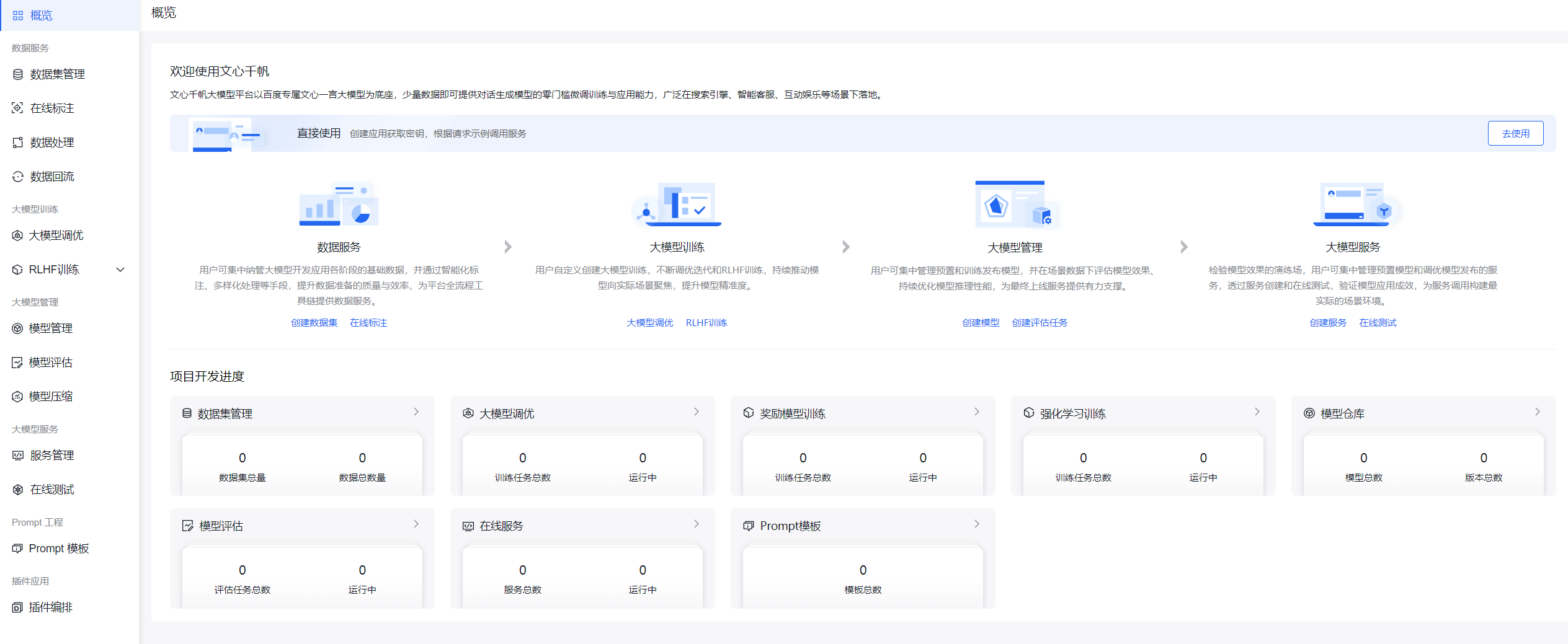Click the 模型压缩 icon in sidebar
The width and height of the screenshot is (1568, 644).
(17, 397)
